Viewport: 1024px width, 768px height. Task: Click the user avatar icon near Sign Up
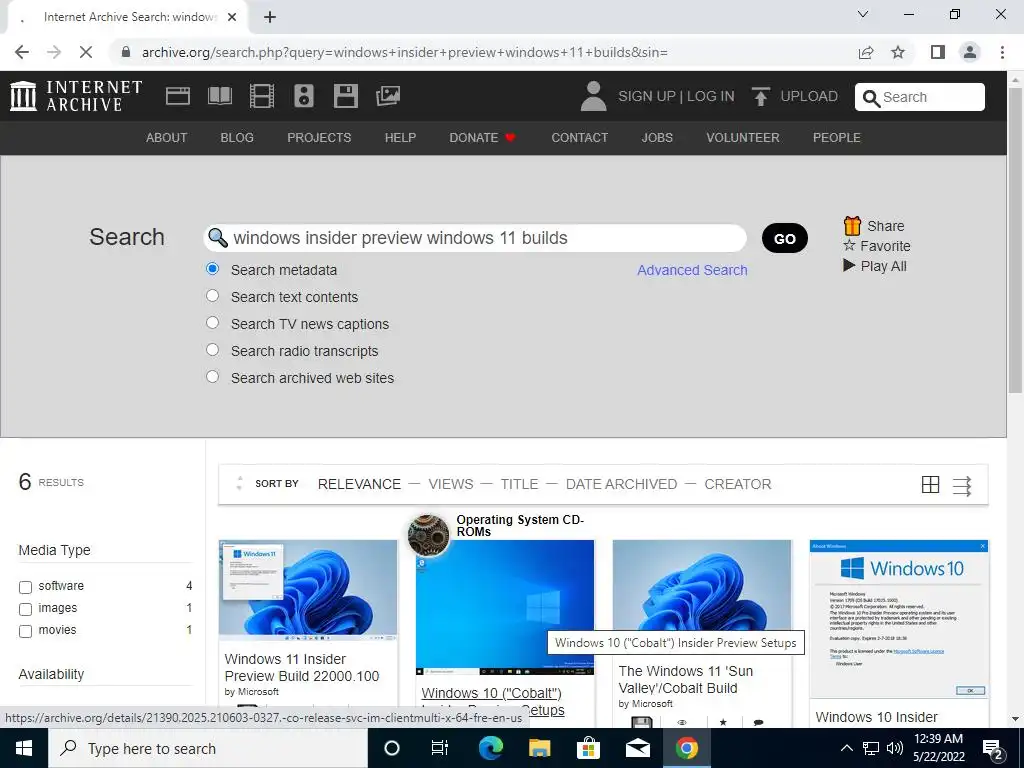[x=593, y=96]
